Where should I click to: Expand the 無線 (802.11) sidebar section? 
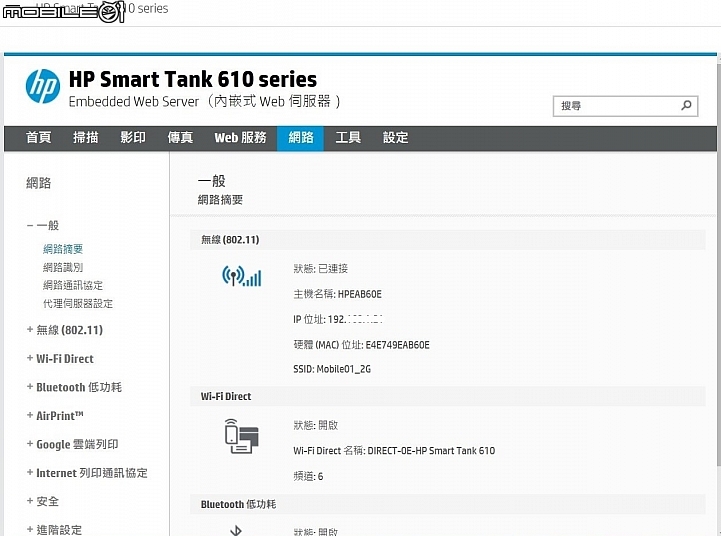click(65, 330)
